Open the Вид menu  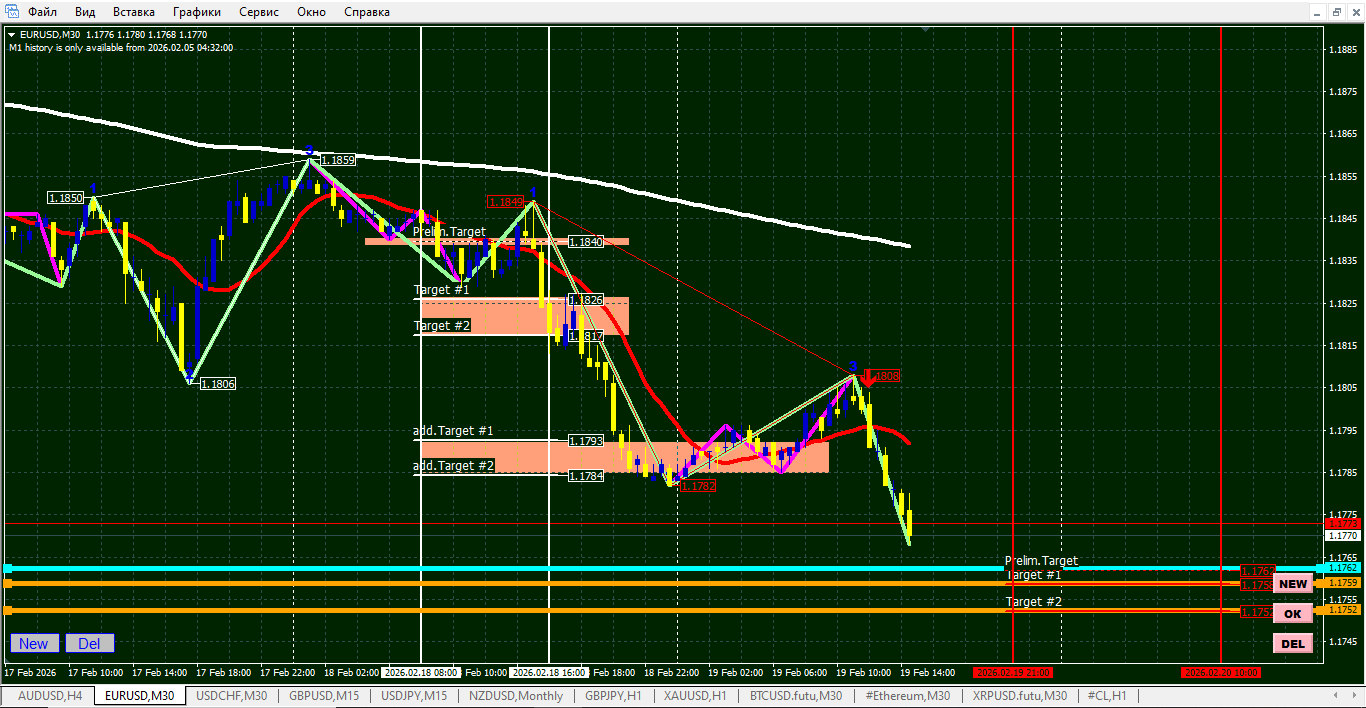pos(85,12)
